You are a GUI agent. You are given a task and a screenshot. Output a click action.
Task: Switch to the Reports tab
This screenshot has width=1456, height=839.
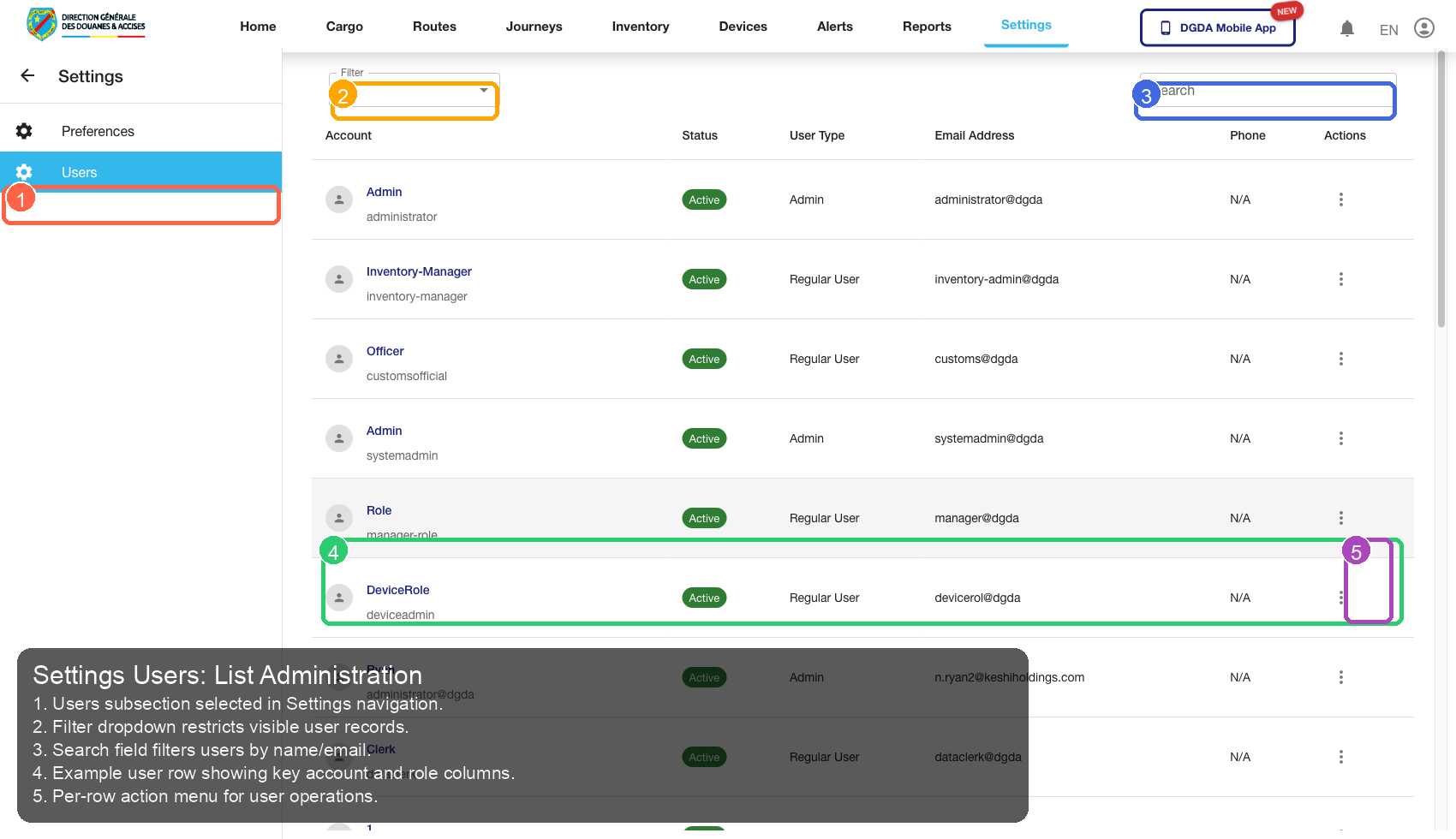click(927, 27)
